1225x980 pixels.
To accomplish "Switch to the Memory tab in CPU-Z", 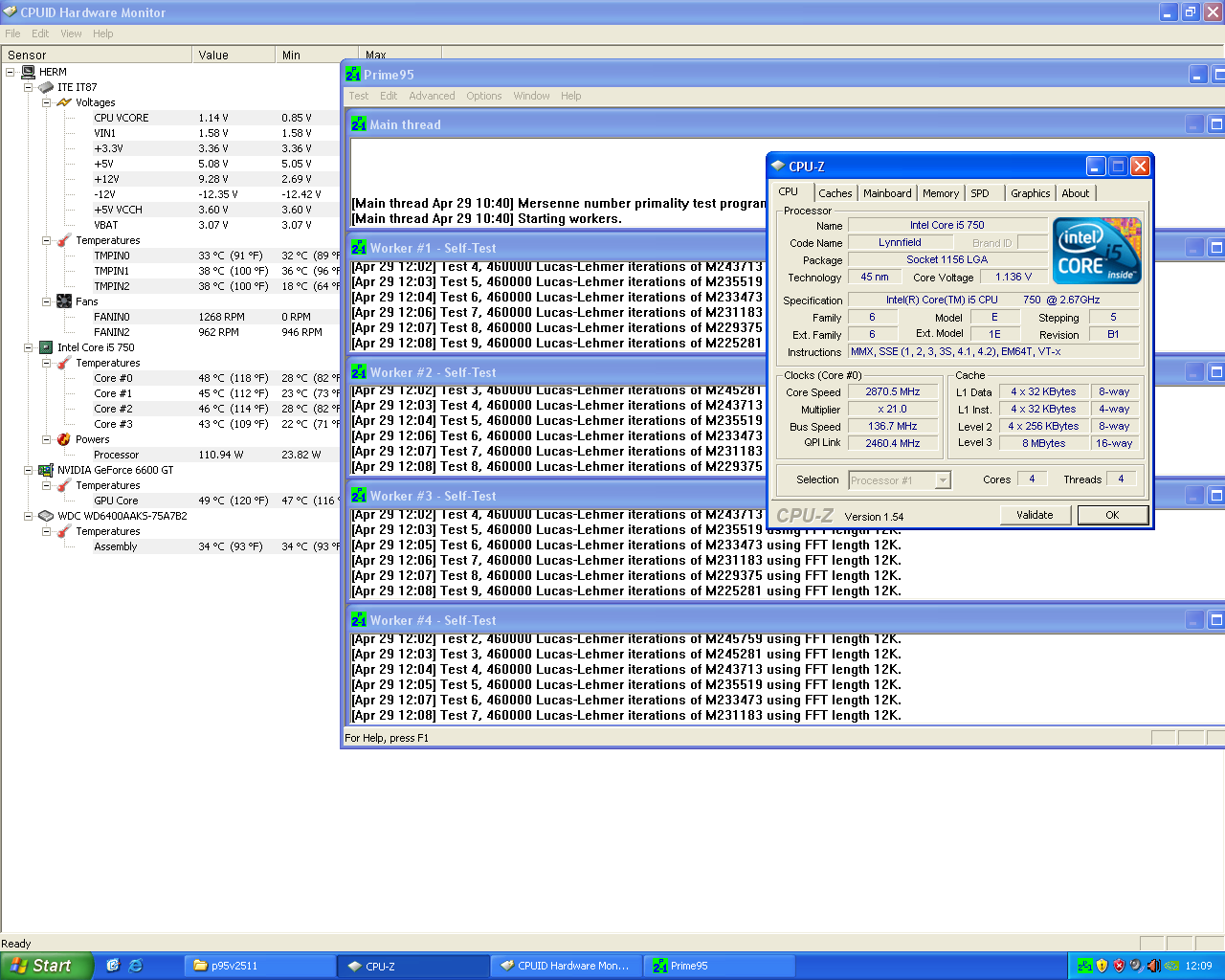I will tap(941, 193).
